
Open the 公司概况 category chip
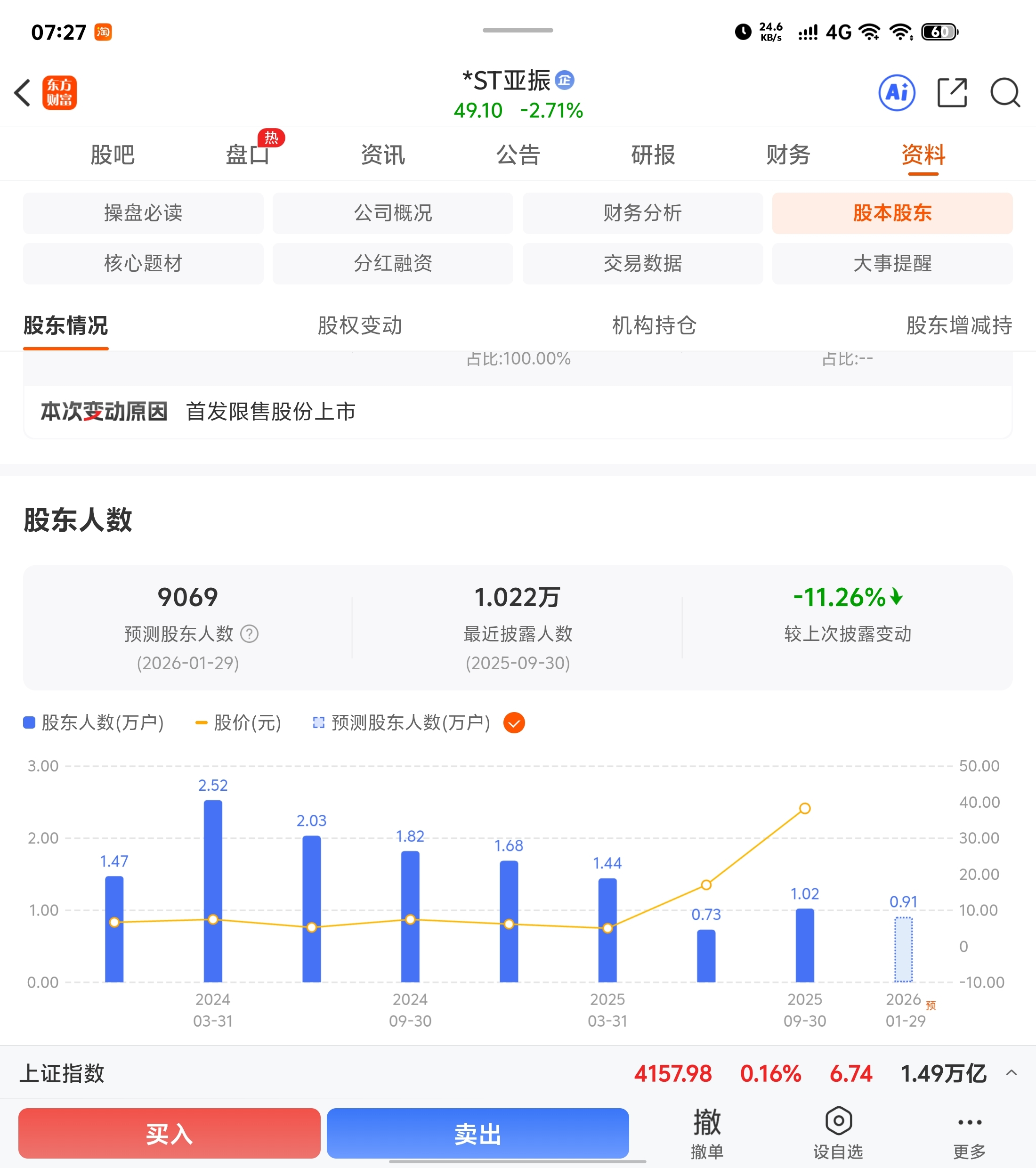click(x=393, y=213)
